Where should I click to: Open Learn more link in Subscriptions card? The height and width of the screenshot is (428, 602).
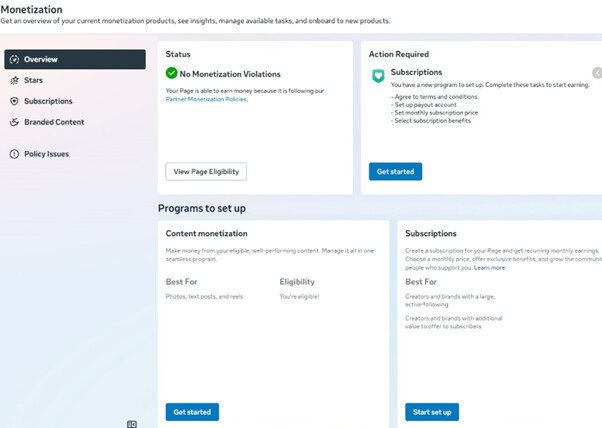click(x=490, y=268)
